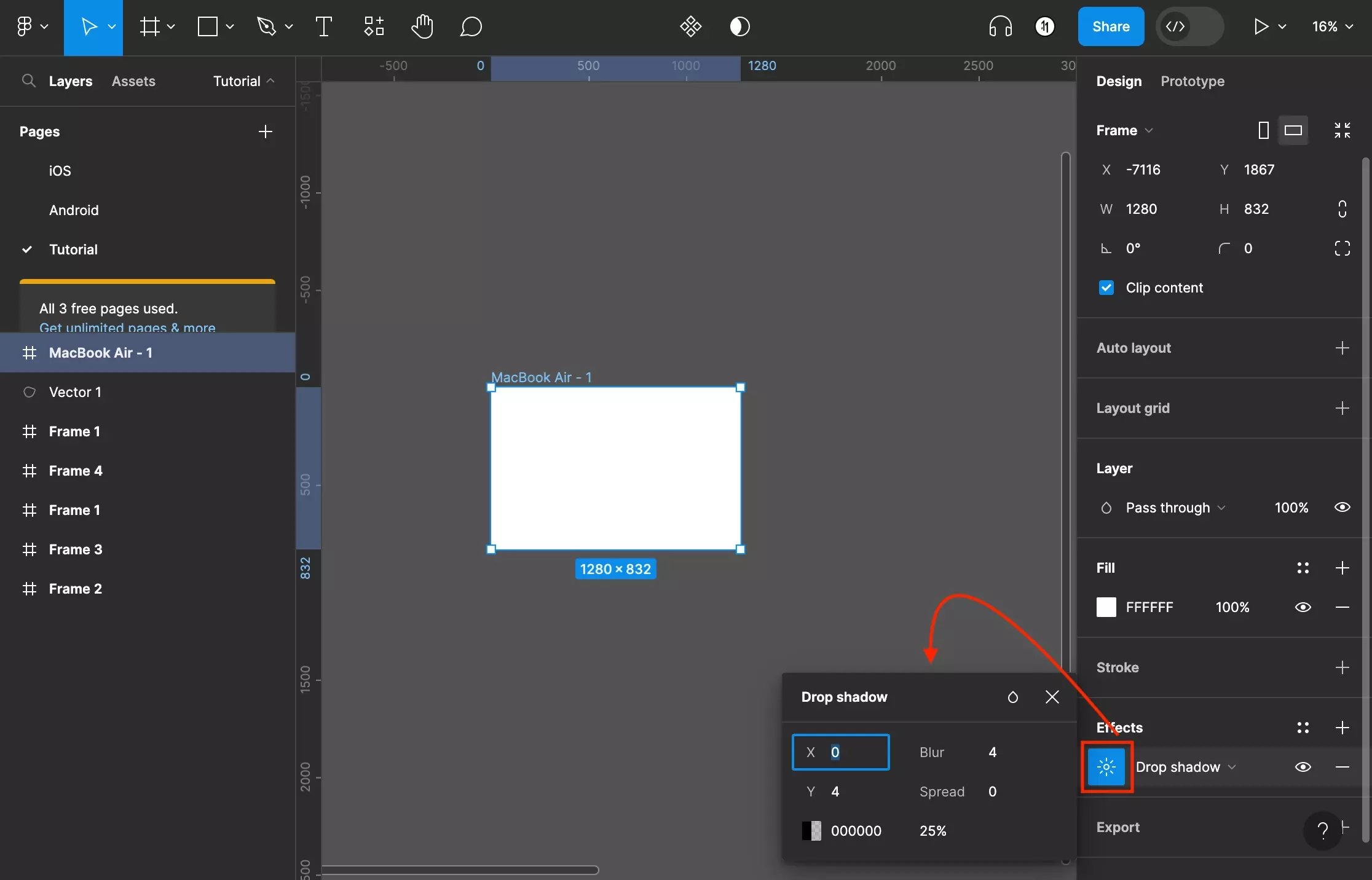Click Get unlimited pages link

pos(127,327)
